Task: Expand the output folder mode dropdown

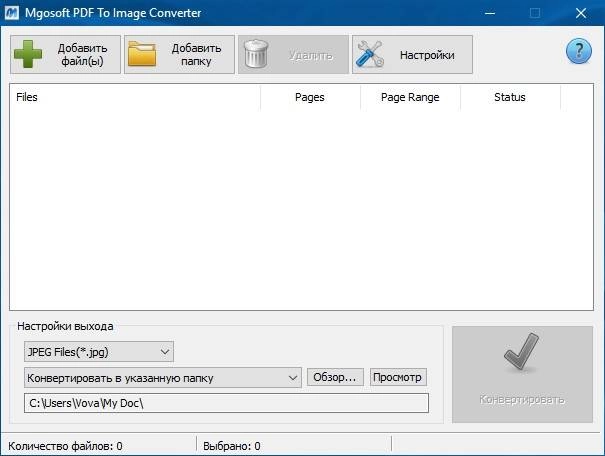Action: coord(162,378)
